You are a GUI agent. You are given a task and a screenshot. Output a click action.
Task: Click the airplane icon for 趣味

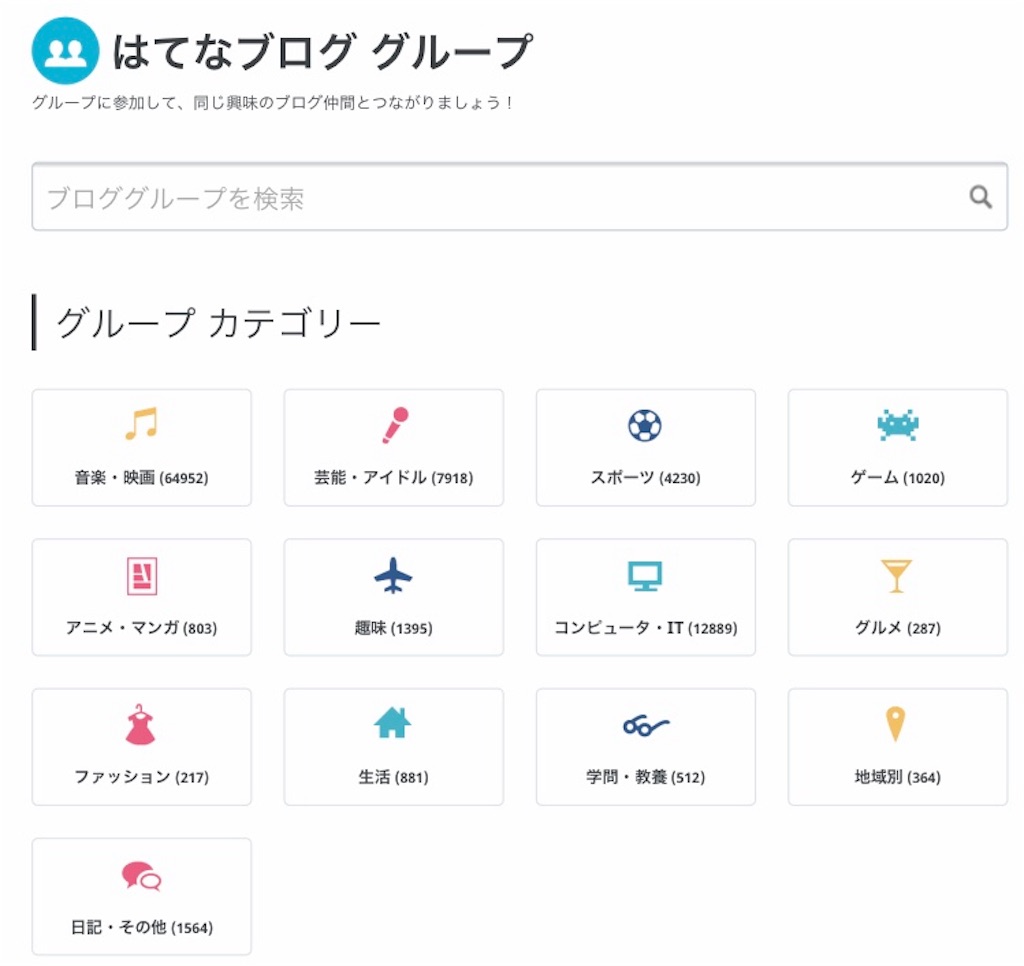393,575
